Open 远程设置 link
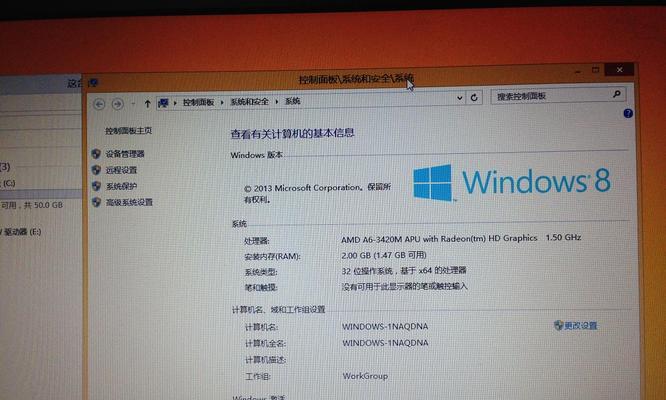This screenshot has width=666, height=400. pos(121,170)
